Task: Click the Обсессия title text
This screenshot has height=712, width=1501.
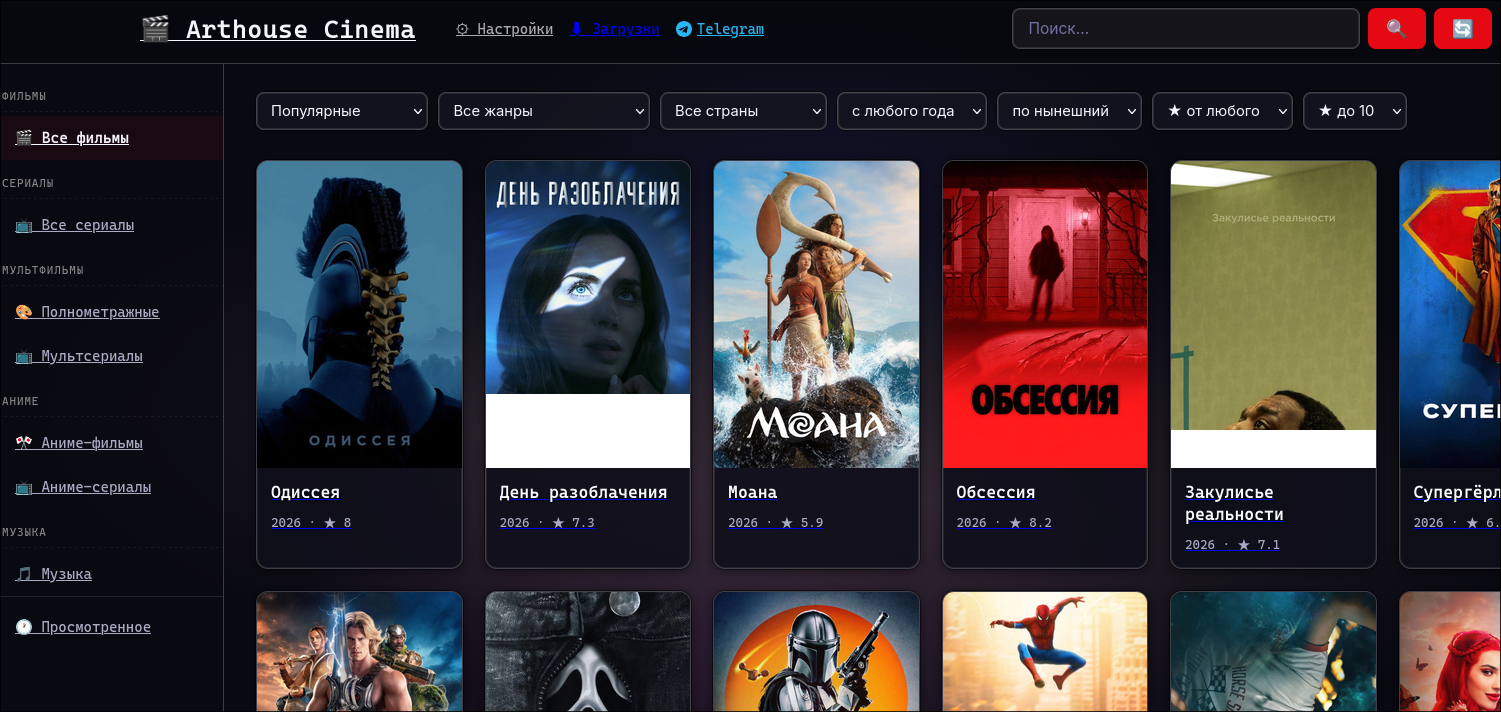Action: click(995, 492)
